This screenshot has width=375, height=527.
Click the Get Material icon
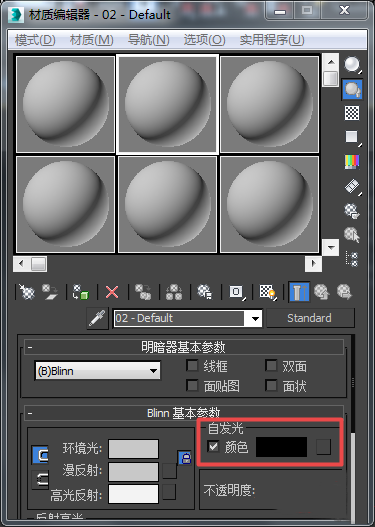tap(27, 292)
